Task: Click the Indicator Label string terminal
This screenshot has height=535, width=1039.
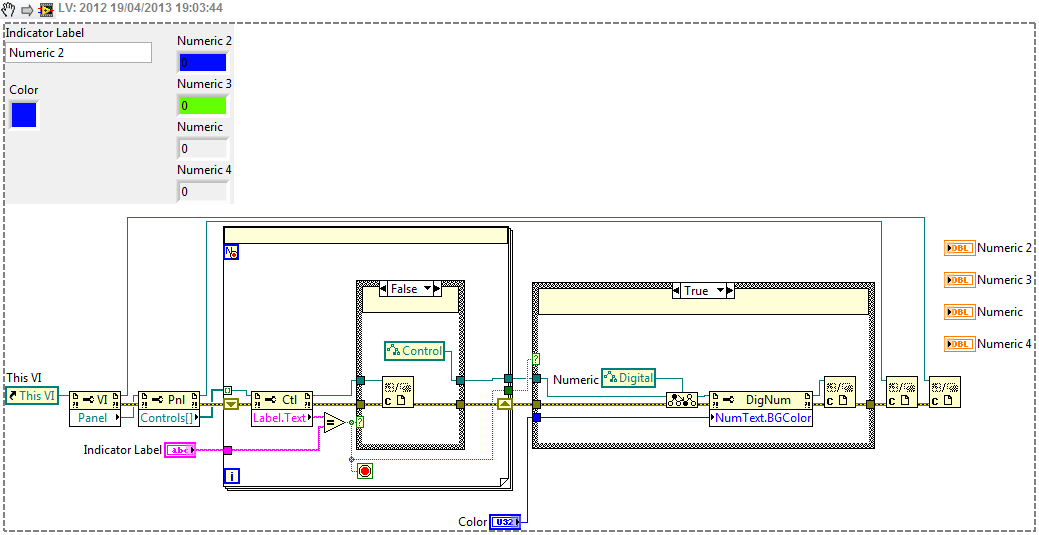Action: click(180, 450)
